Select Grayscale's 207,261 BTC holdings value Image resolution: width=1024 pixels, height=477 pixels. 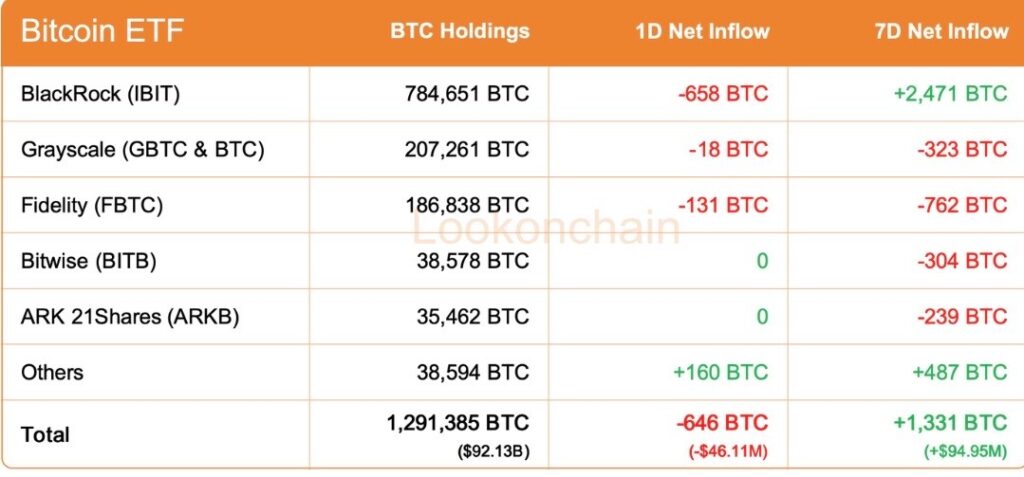pyautogui.click(x=467, y=150)
